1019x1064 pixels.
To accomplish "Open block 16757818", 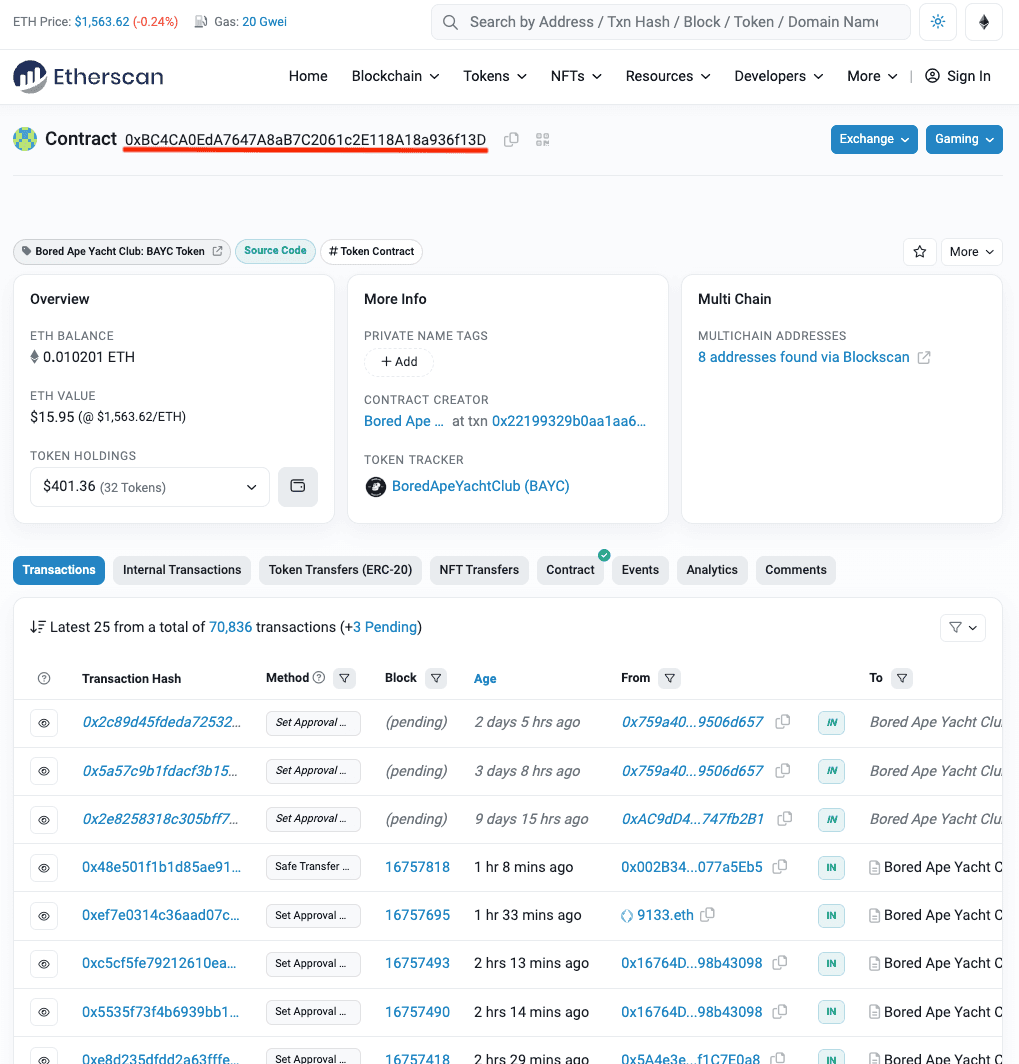I will click(417, 867).
